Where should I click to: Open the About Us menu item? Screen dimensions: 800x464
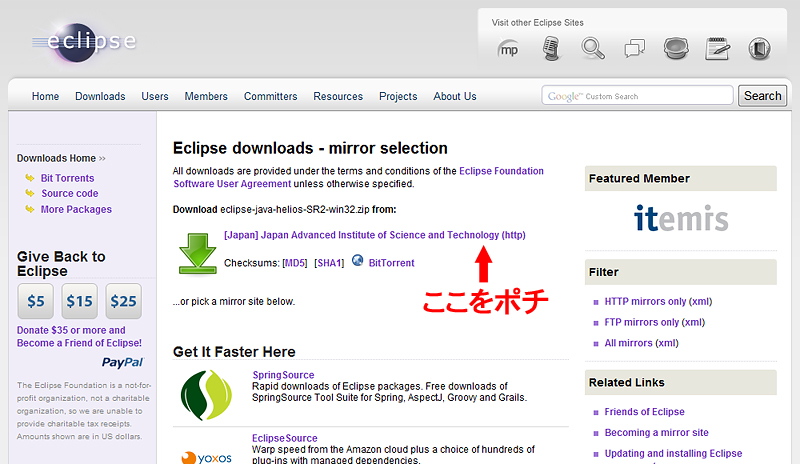coord(455,96)
